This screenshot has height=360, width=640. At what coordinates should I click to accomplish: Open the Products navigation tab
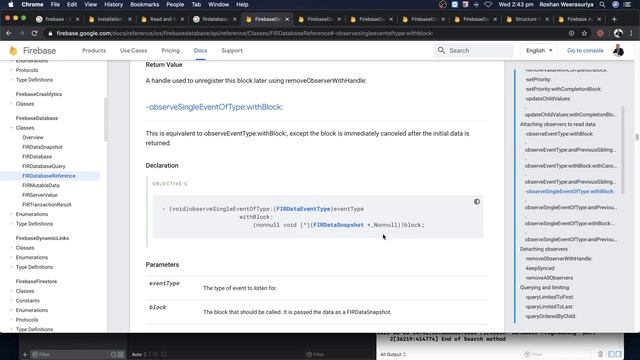point(94,51)
